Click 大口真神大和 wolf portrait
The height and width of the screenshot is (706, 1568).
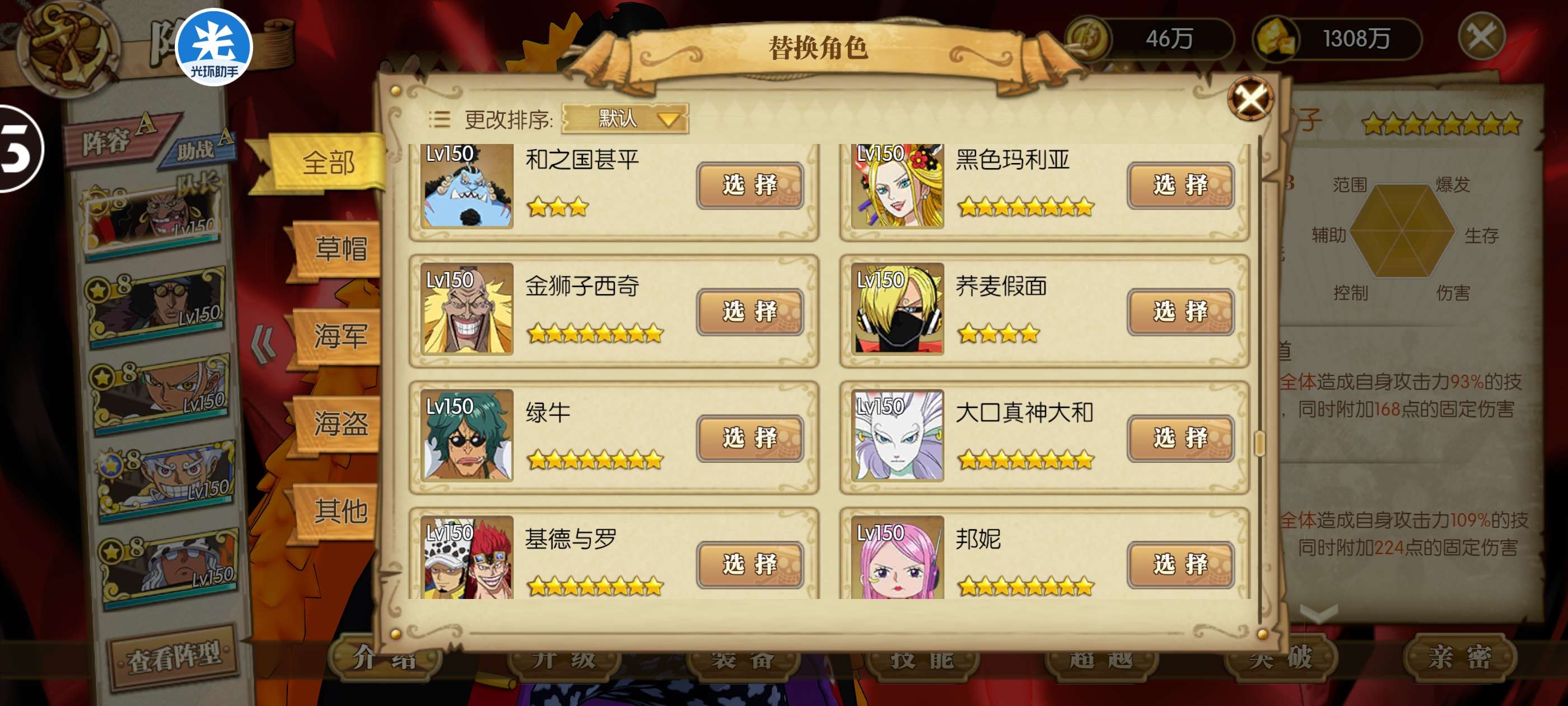click(898, 435)
